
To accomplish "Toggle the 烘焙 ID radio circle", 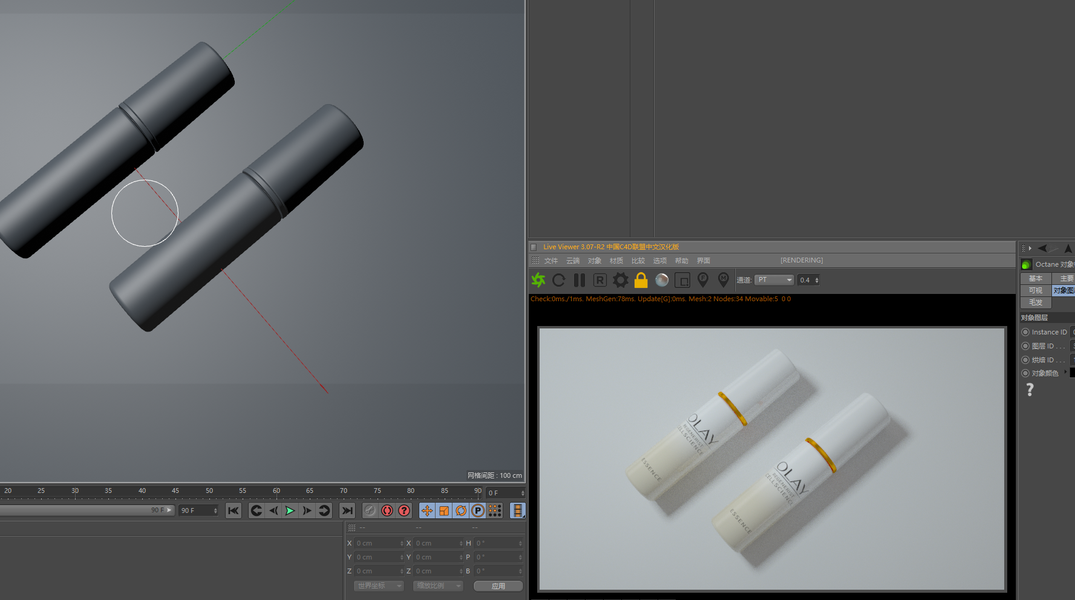I will pyautogui.click(x=1026, y=359).
